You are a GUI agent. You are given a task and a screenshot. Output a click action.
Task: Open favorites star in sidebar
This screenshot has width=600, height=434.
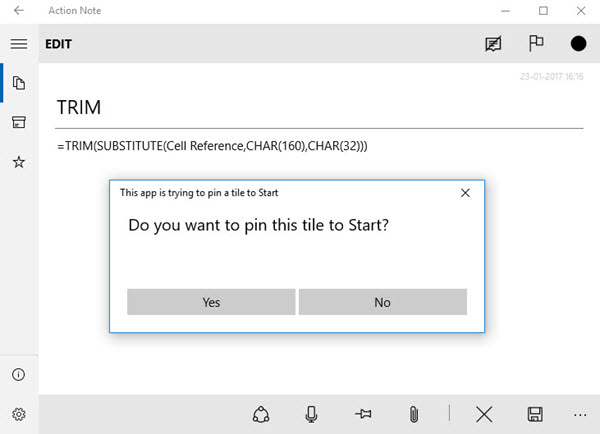point(19,162)
